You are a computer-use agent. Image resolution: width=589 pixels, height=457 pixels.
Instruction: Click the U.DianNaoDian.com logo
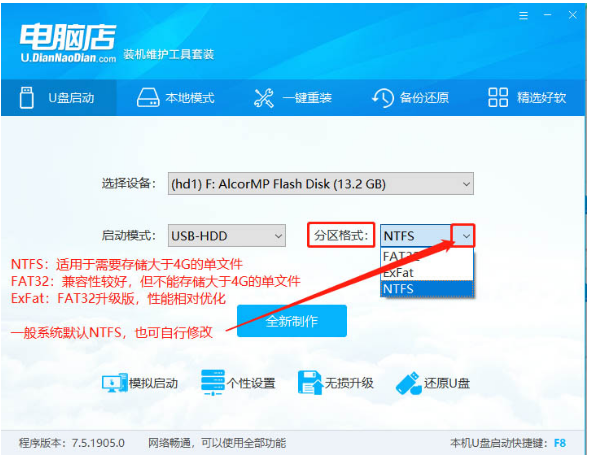[68, 42]
